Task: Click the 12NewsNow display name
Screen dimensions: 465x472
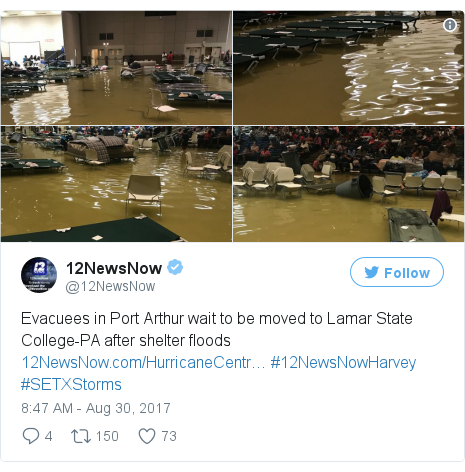Action: click(114, 268)
